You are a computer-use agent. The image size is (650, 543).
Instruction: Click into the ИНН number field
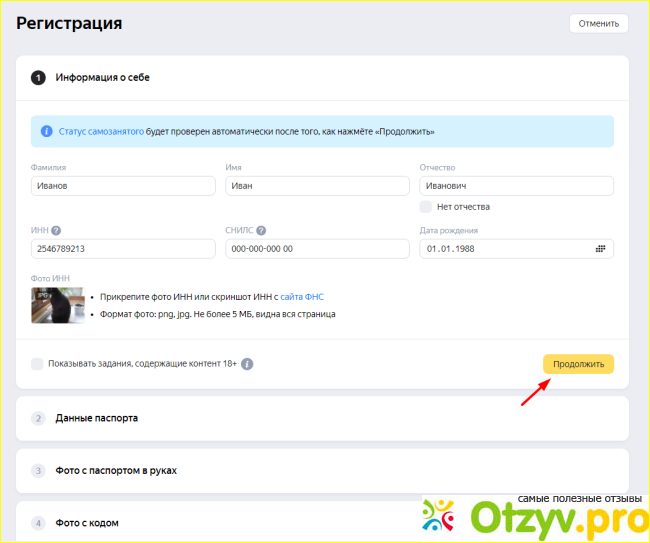pyautogui.click(x=123, y=249)
